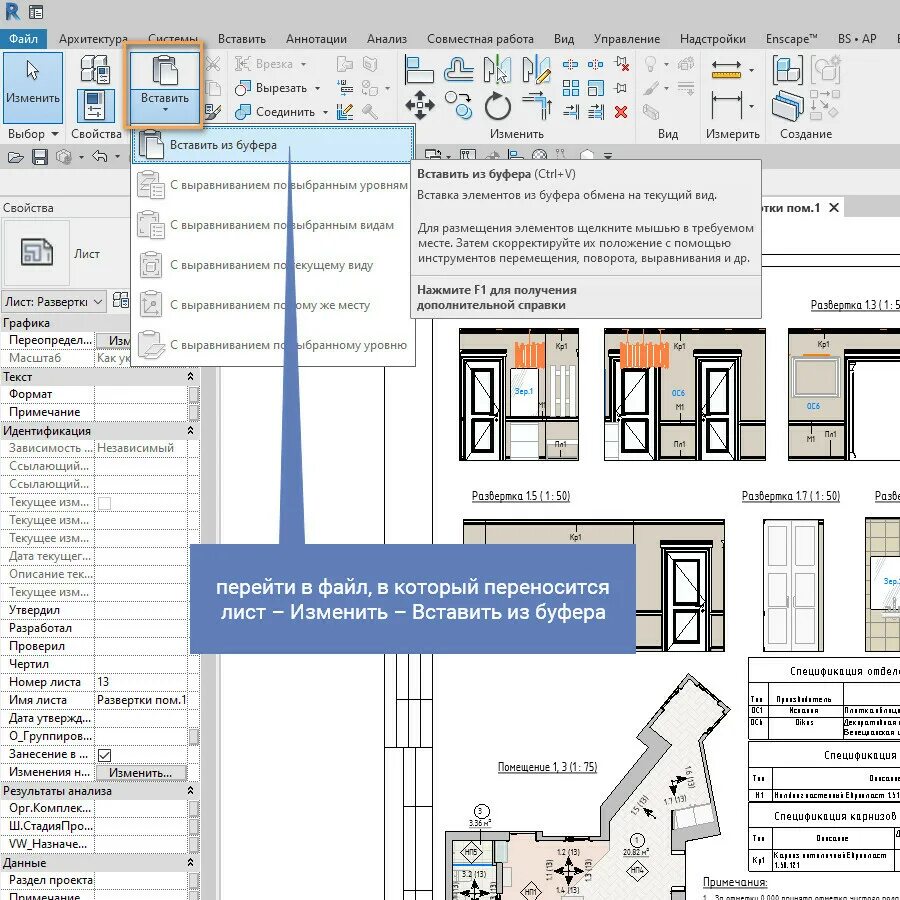Open the Выбор panel dropdown arrow
Image resolution: width=900 pixels, height=900 pixels.
coord(55,134)
